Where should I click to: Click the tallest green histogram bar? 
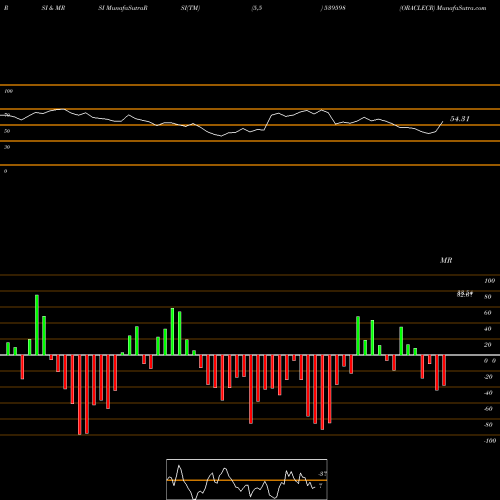(x=37, y=325)
